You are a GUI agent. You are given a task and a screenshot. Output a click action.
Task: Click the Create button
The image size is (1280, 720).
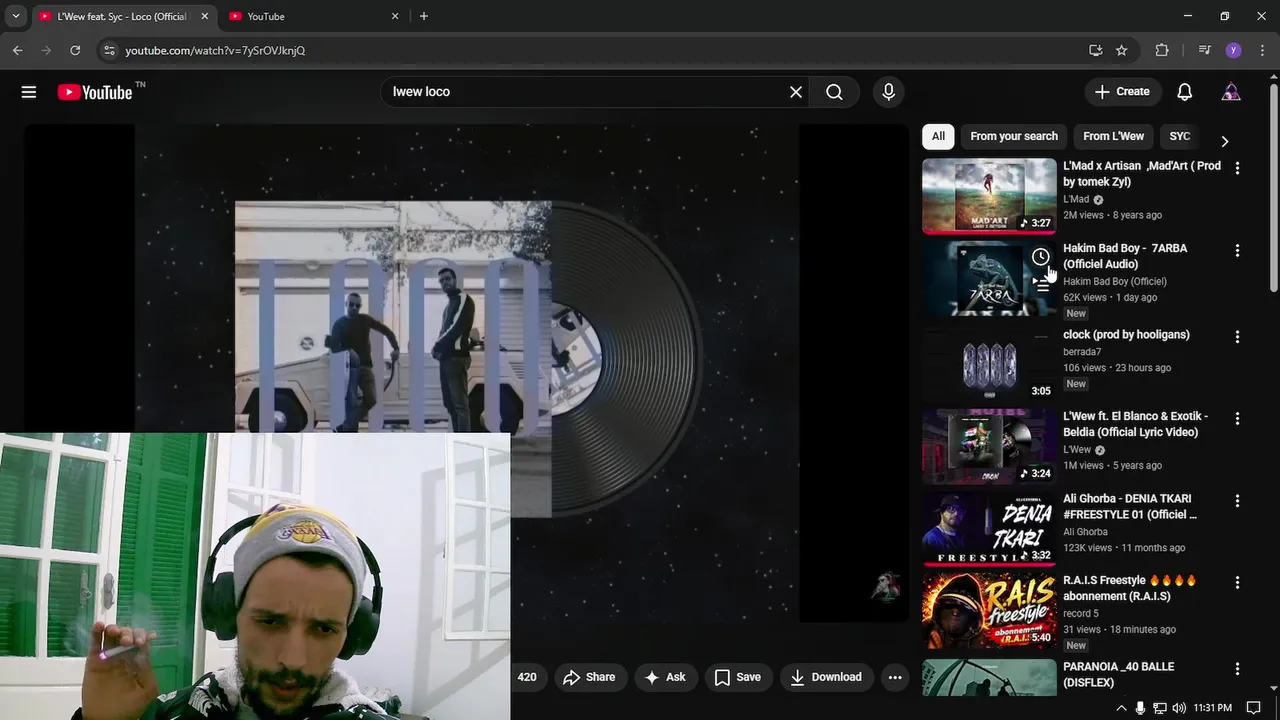click(x=1123, y=92)
